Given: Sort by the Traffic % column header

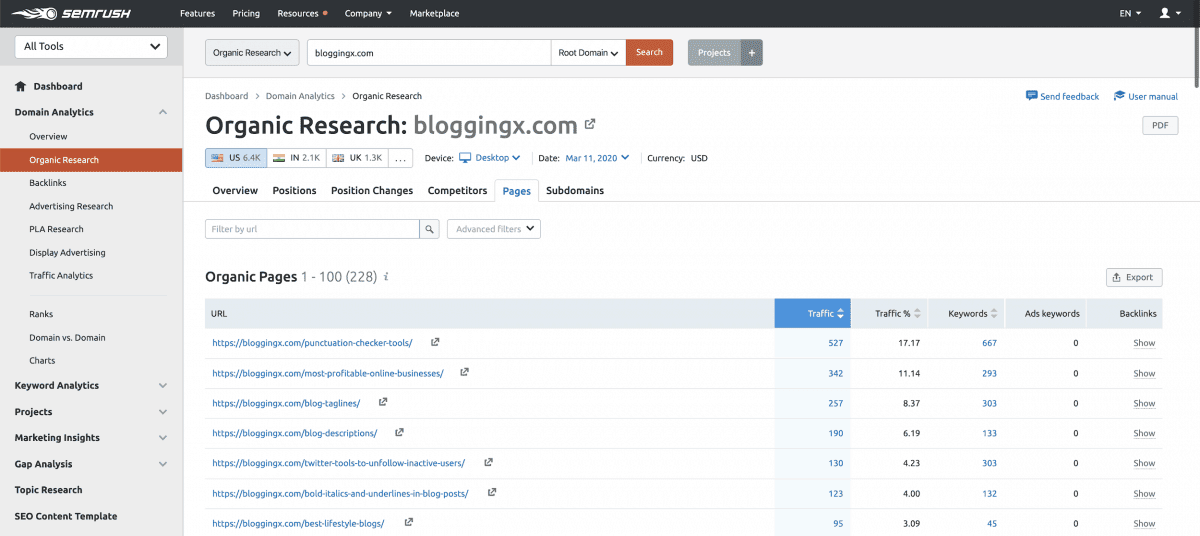Looking at the screenshot, I should click(x=890, y=313).
